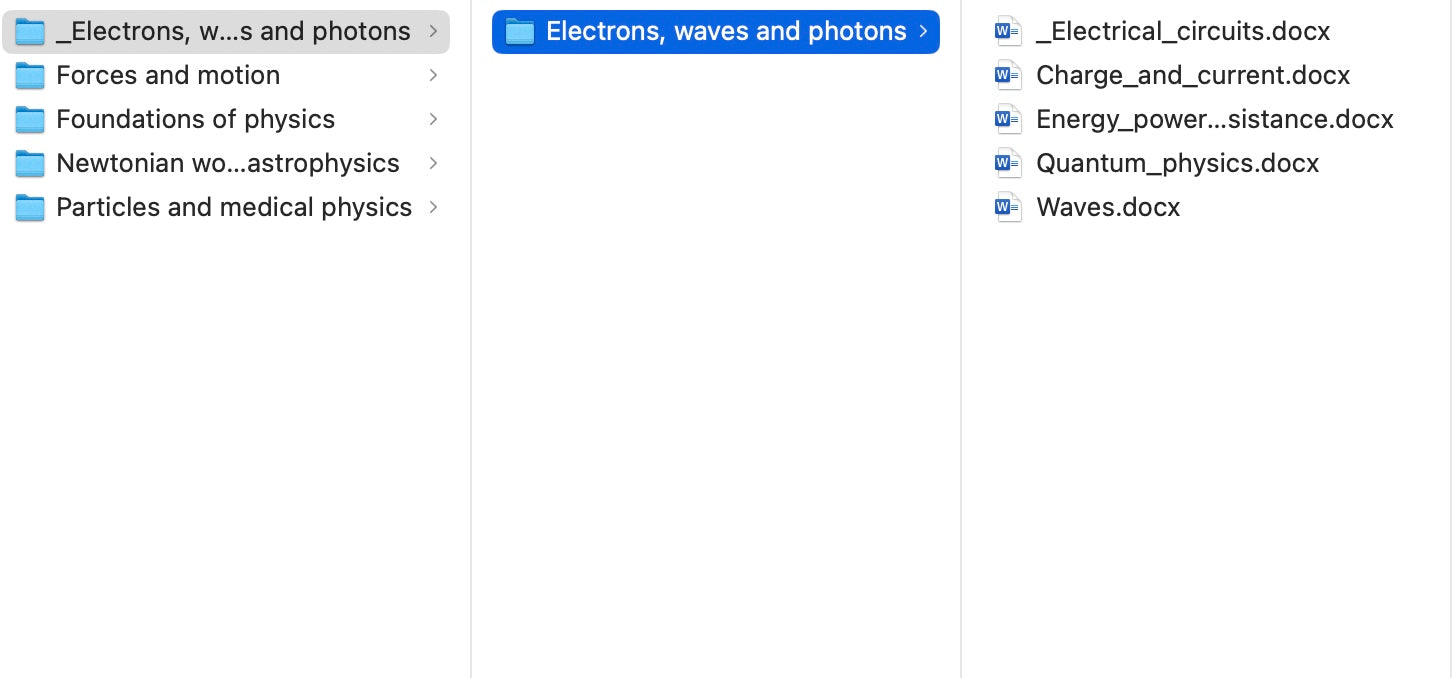Expand the Newtonian world and astrophysics chevron
Viewport: 1454px width, 678px height.
click(x=433, y=164)
